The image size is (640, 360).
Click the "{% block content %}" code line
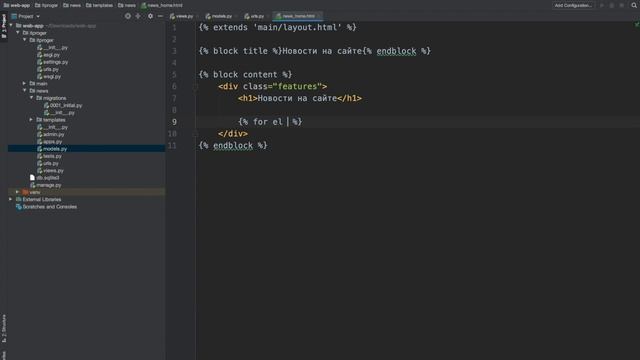(245, 75)
